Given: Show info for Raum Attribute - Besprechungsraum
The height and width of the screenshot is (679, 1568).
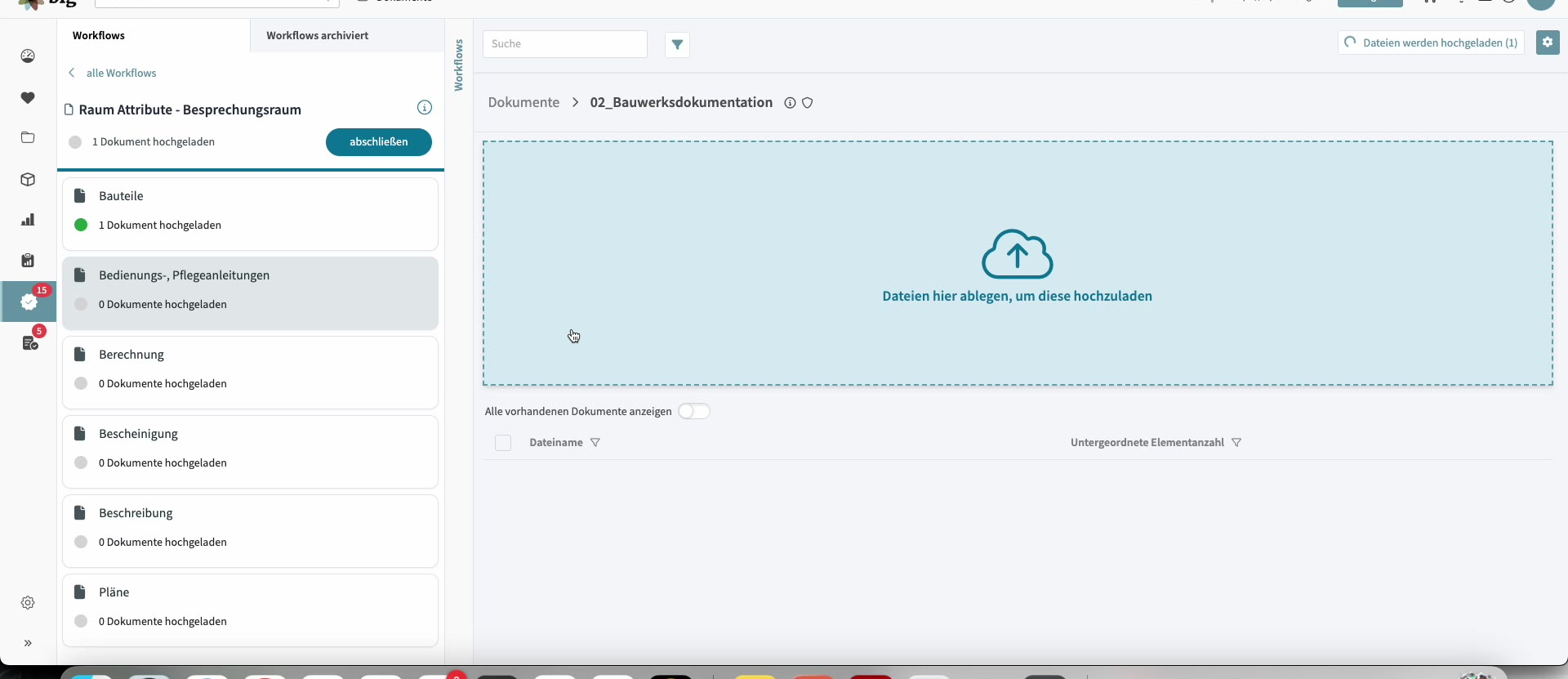Looking at the screenshot, I should [425, 108].
